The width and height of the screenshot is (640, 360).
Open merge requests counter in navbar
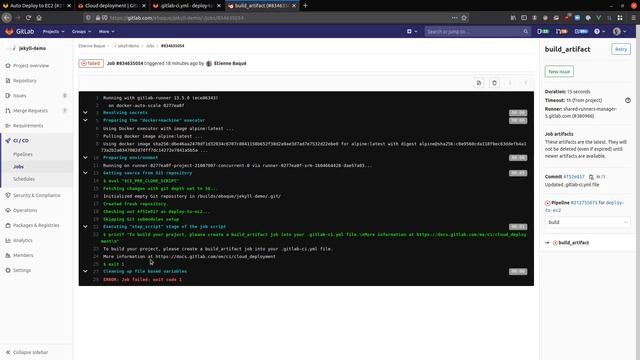click(562, 31)
